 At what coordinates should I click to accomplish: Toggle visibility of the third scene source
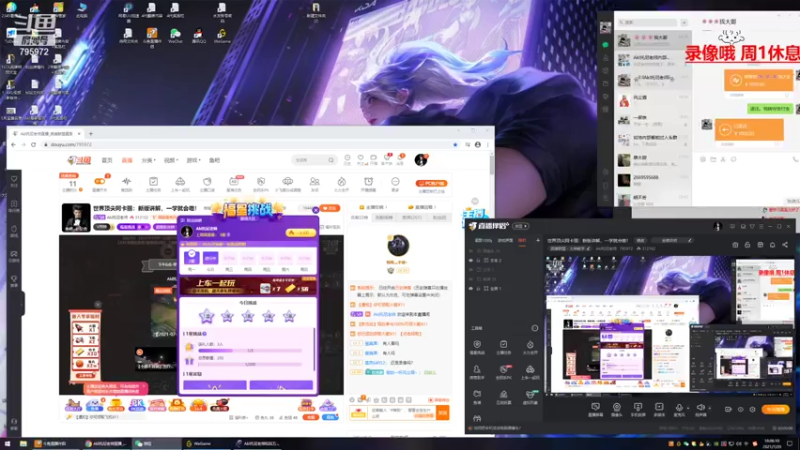point(471,270)
